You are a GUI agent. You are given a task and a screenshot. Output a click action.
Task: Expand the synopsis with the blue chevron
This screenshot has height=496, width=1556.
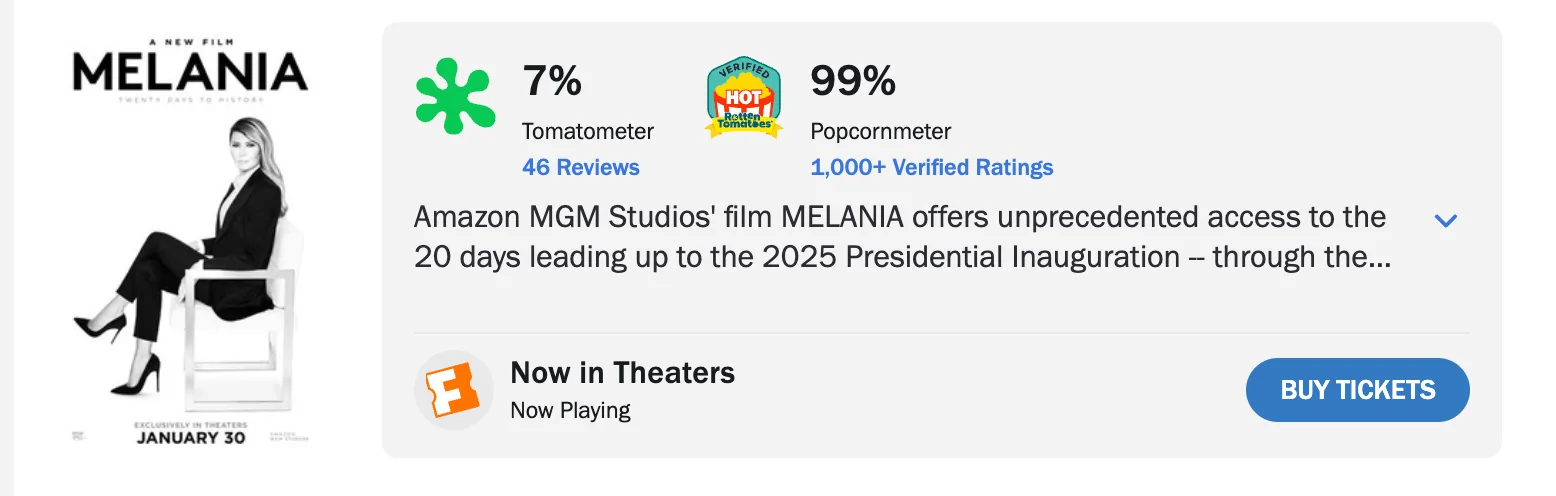1445,220
